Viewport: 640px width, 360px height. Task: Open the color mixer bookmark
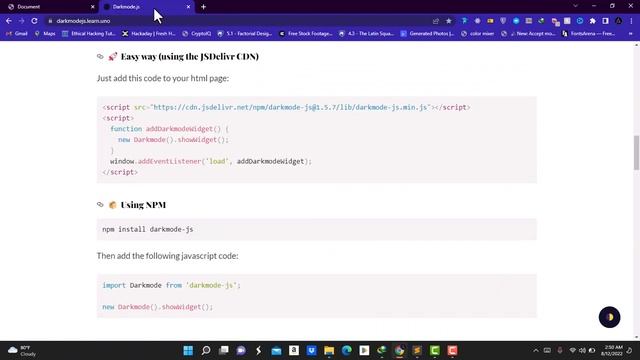click(478, 34)
